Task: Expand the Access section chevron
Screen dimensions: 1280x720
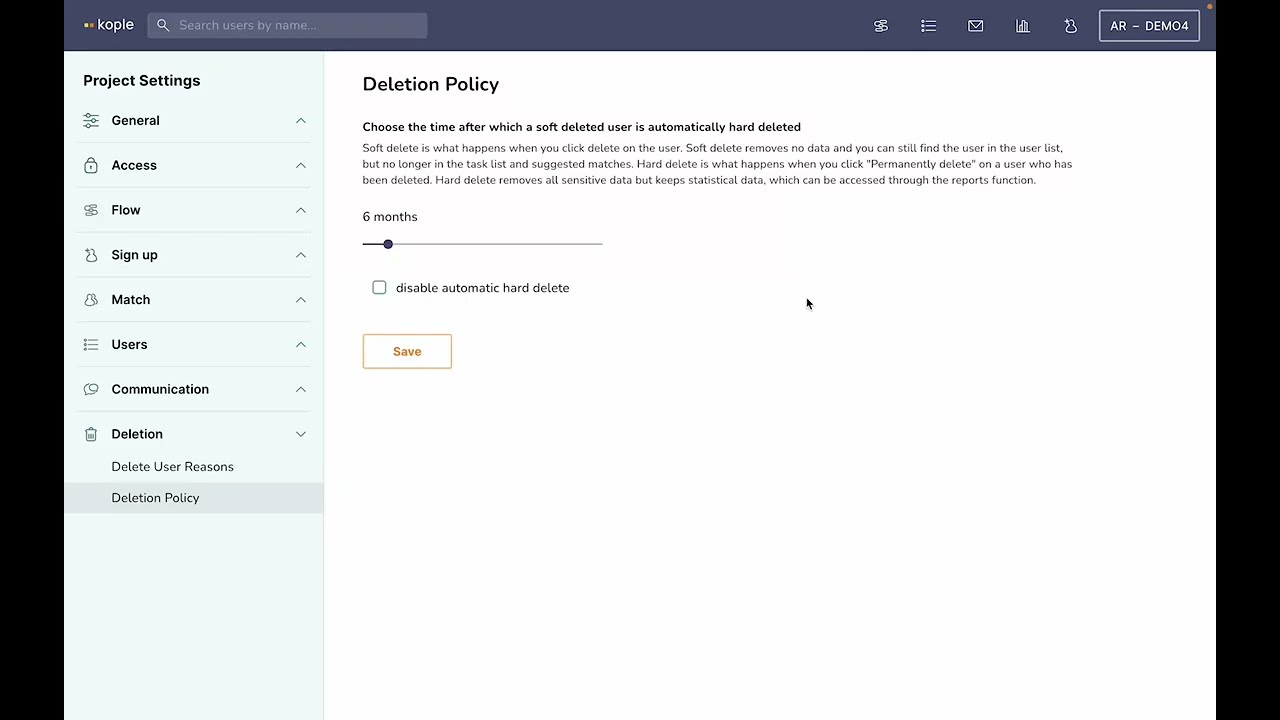Action: (x=301, y=166)
